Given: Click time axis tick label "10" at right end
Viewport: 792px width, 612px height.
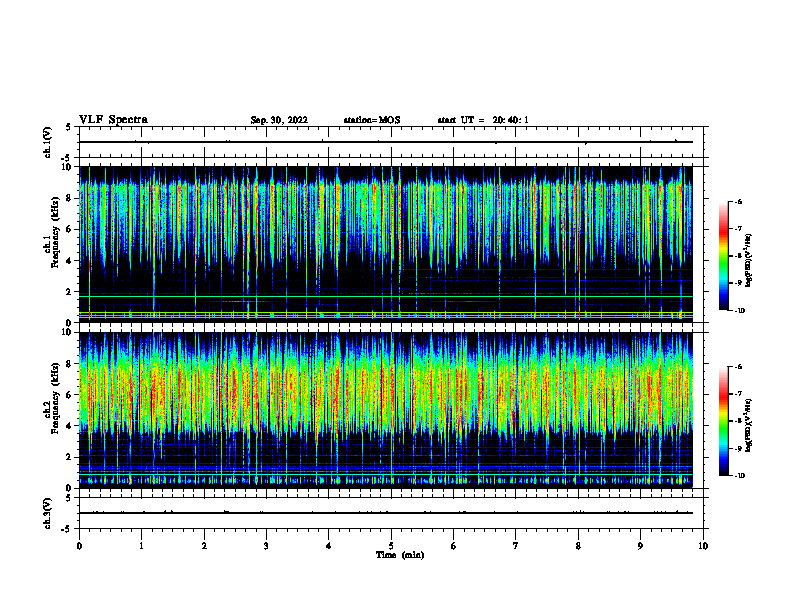Looking at the screenshot, I should pos(703,546).
